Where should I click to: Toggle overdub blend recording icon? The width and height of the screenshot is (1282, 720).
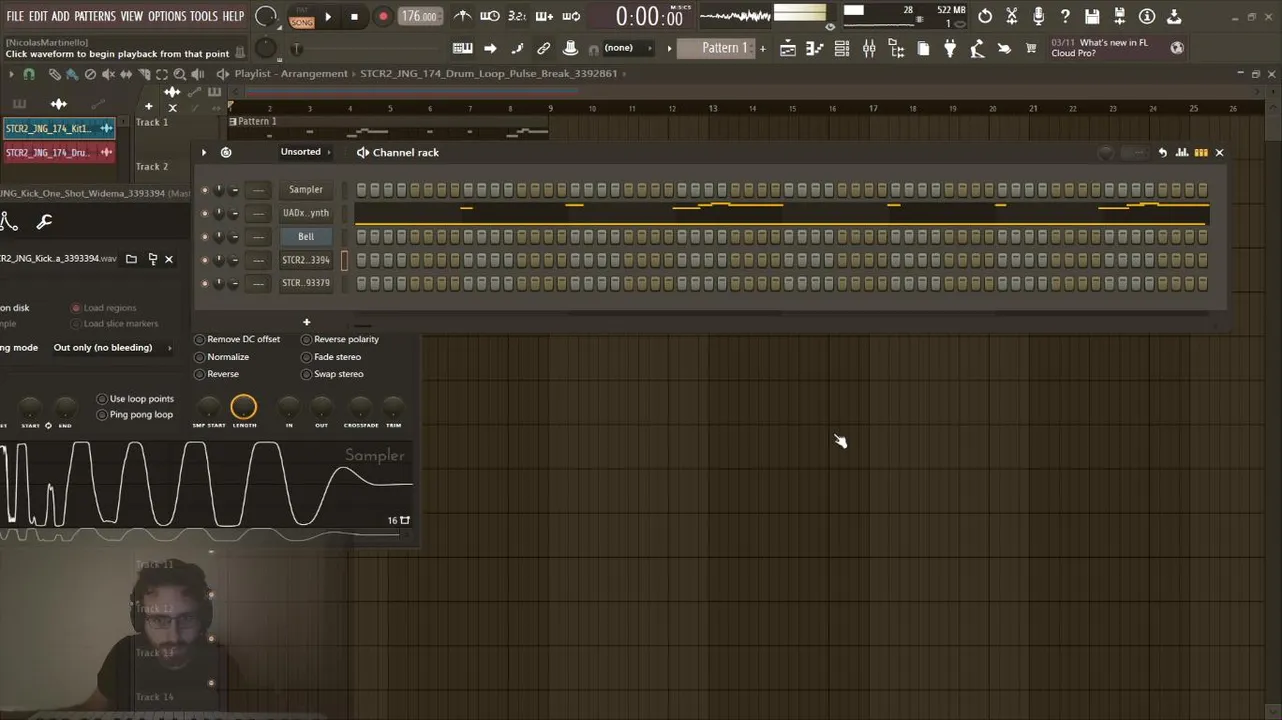[x=544, y=17]
